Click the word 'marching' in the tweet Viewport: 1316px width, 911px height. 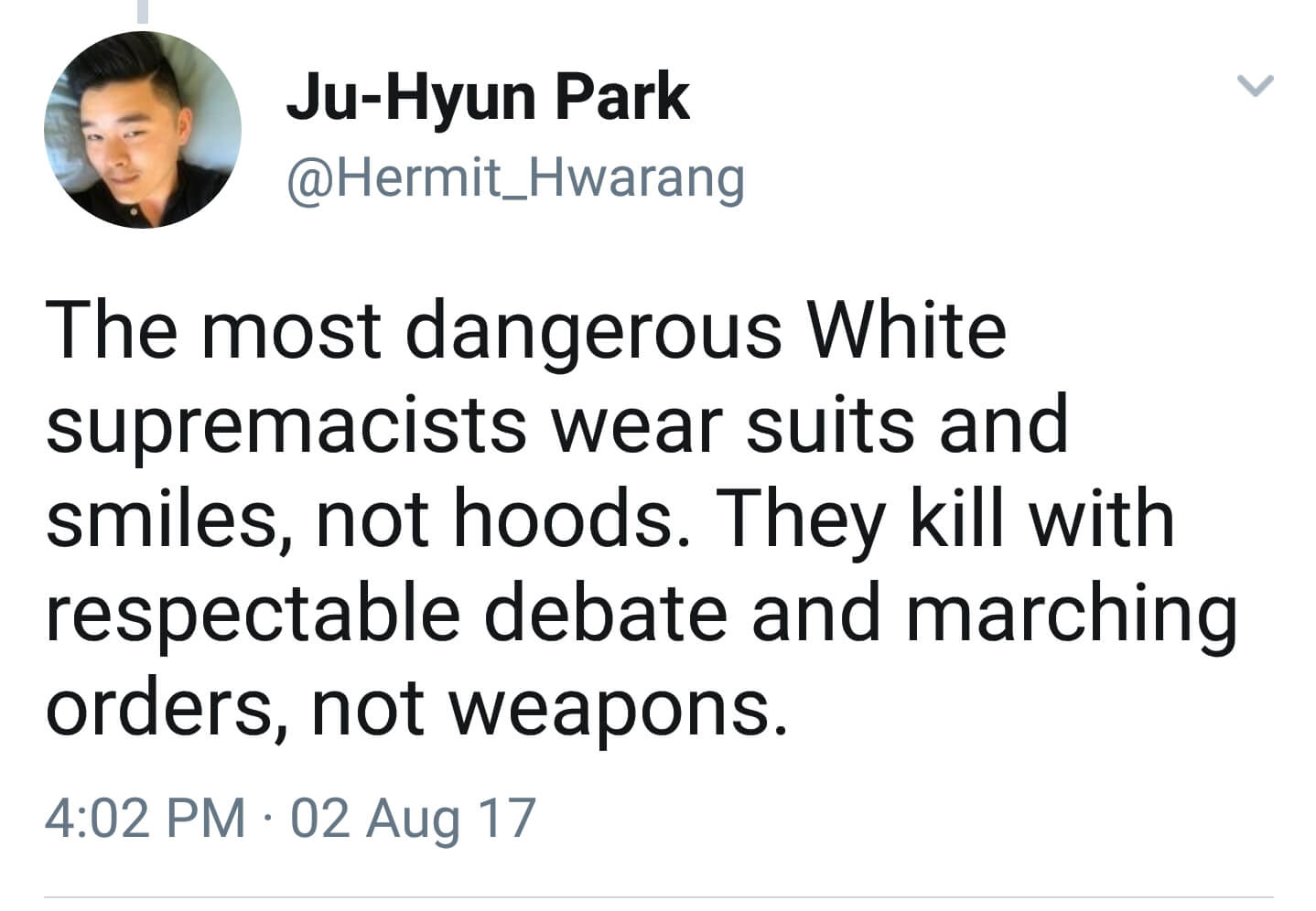1072,616
